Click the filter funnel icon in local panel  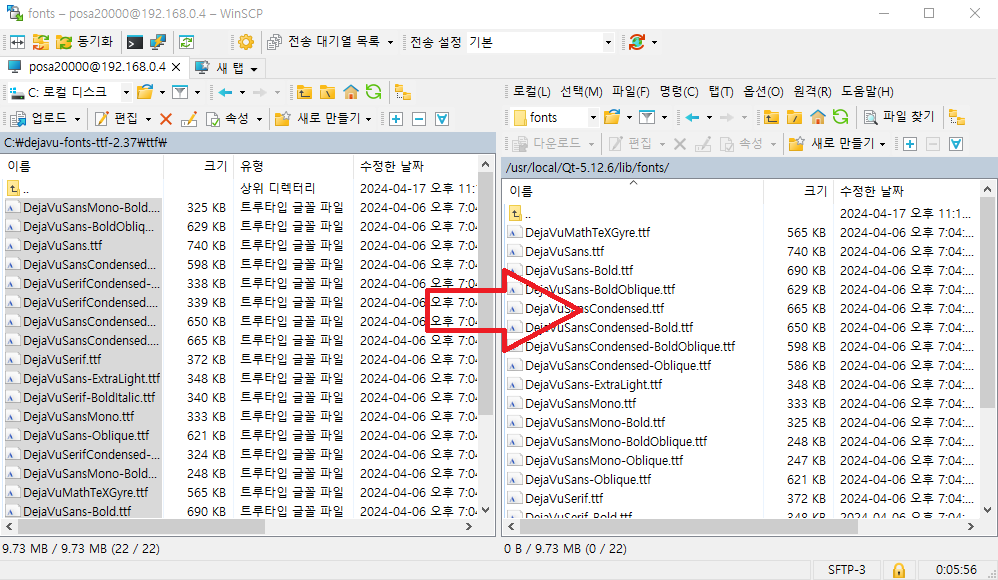(180, 92)
